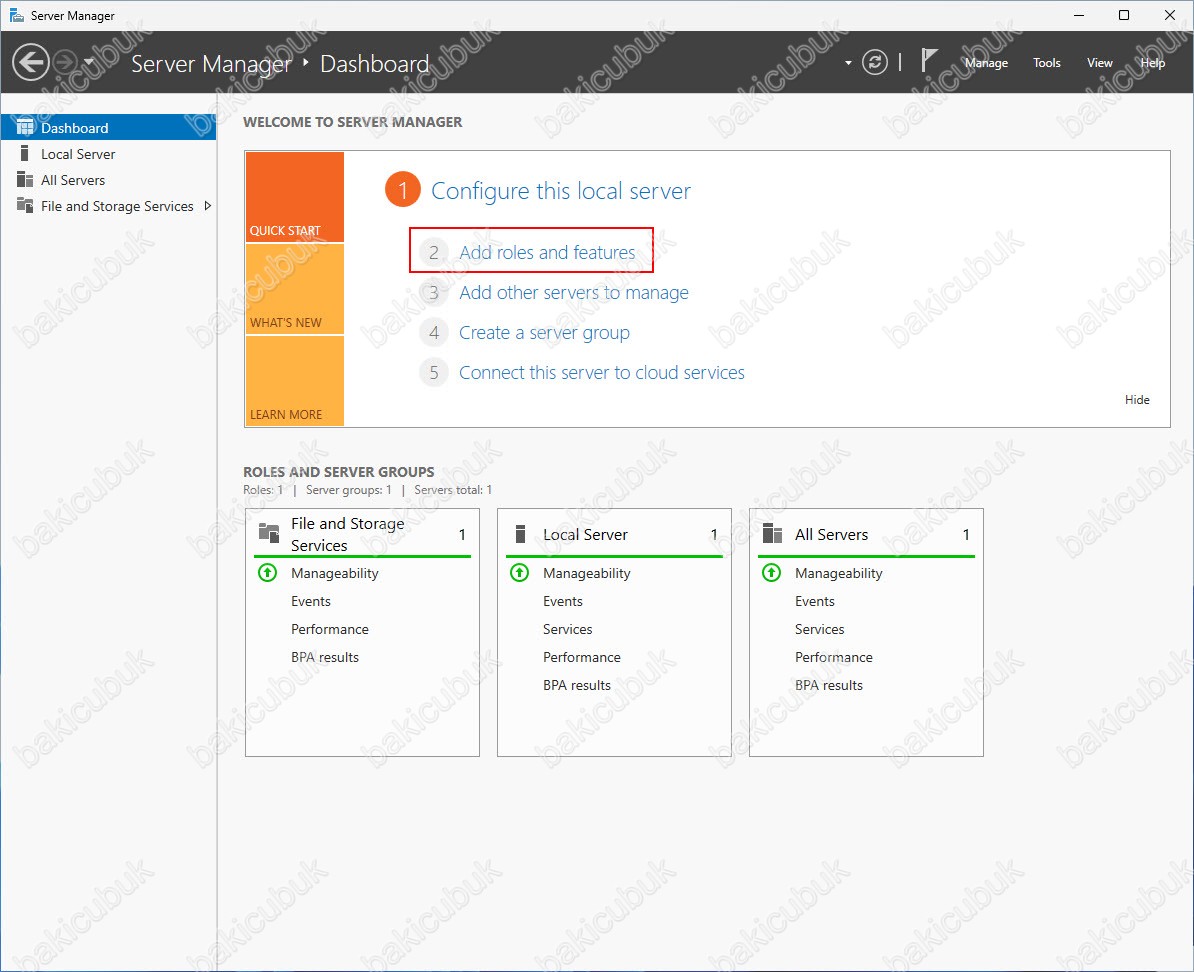
Task: Open BPA results in Local Server tile
Action: pyautogui.click(x=576, y=686)
